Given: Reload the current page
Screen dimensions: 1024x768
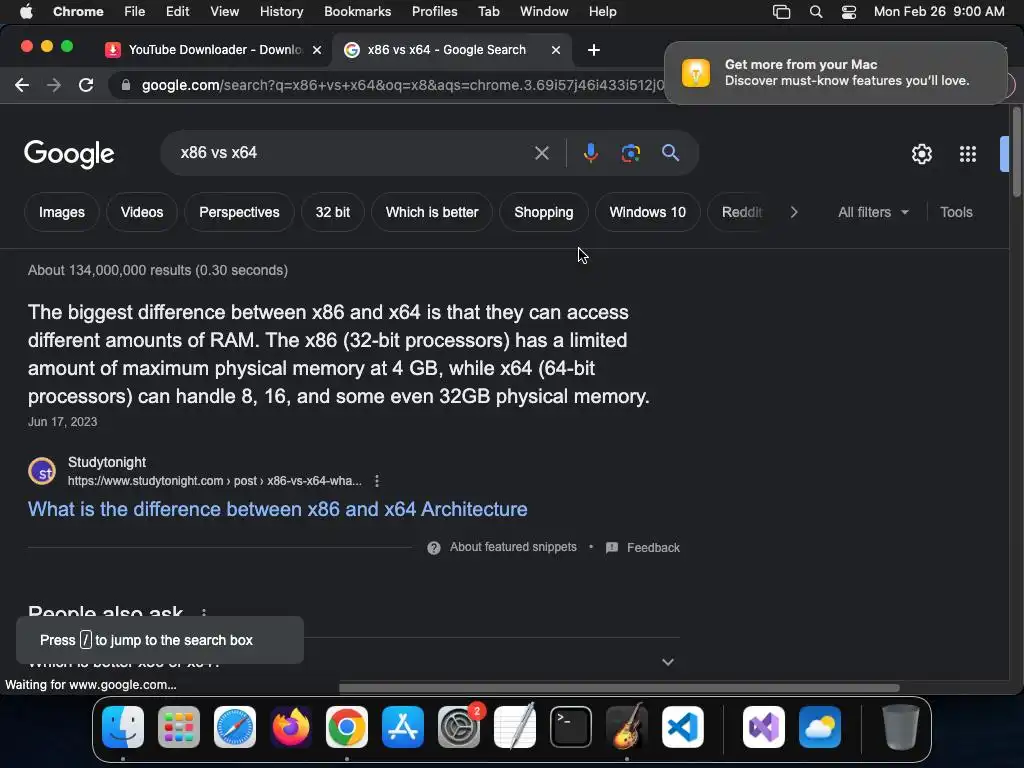Looking at the screenshot, I should 86,85.
